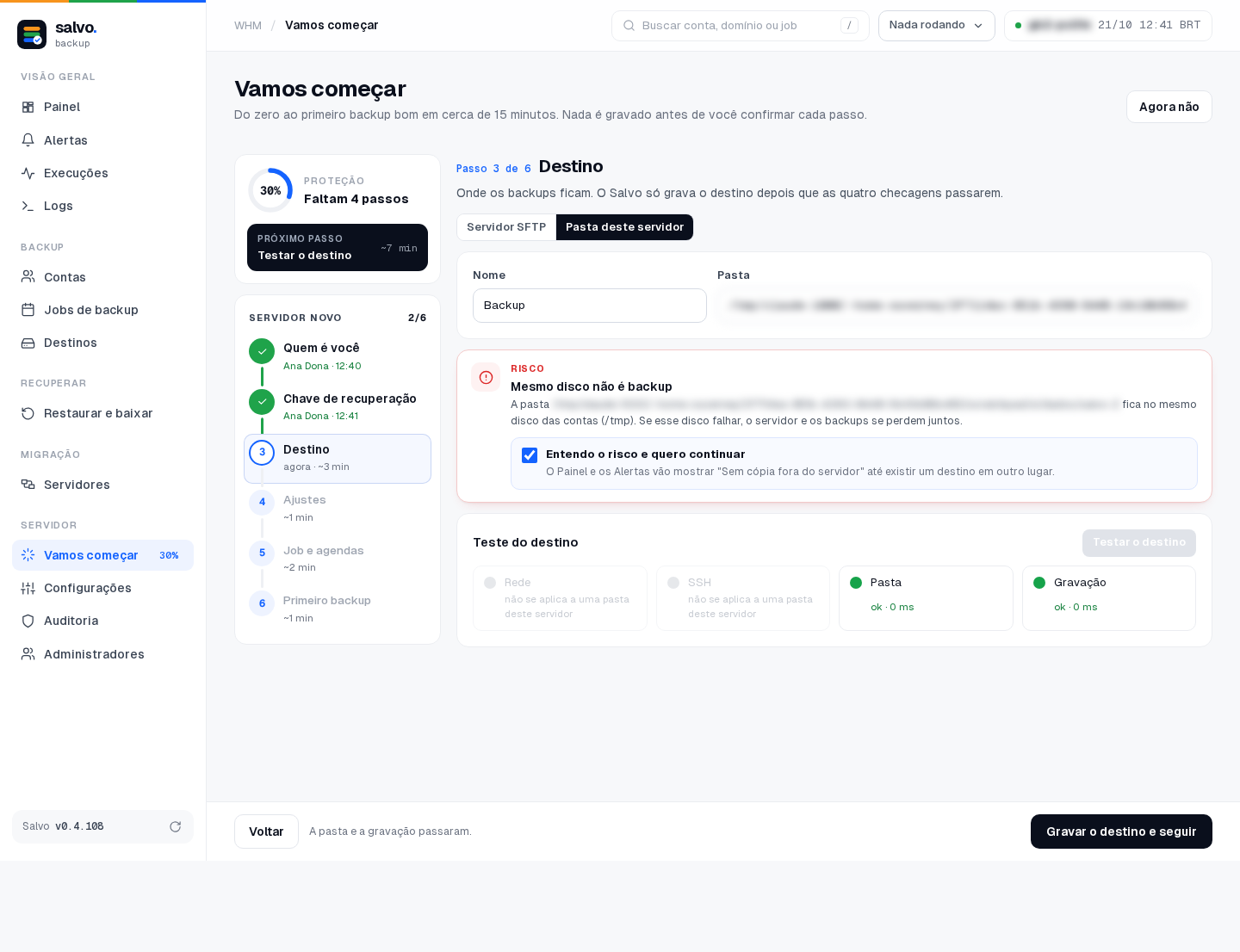Image resolution: width=1240 pixels, height=952 pixels.
Task: Click the Nome input field
Action: 590,306
